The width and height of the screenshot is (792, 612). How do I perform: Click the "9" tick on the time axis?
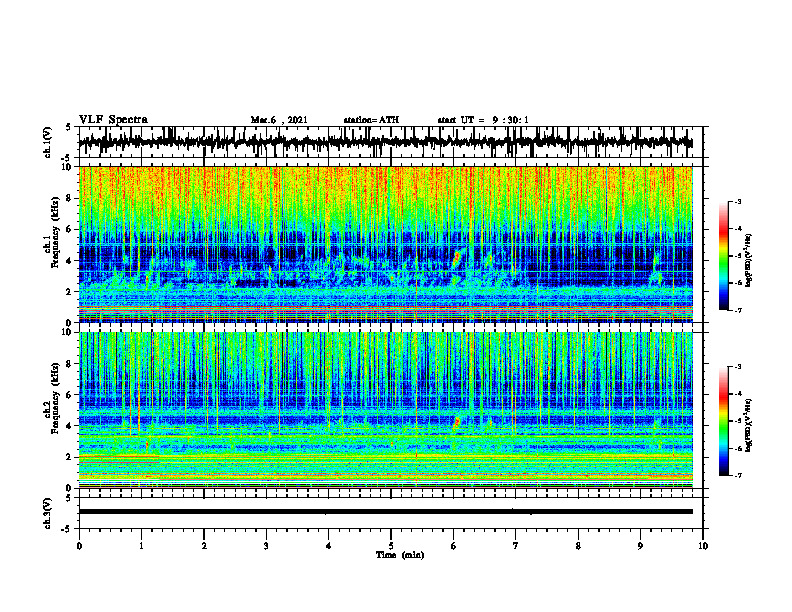point(640,546)
